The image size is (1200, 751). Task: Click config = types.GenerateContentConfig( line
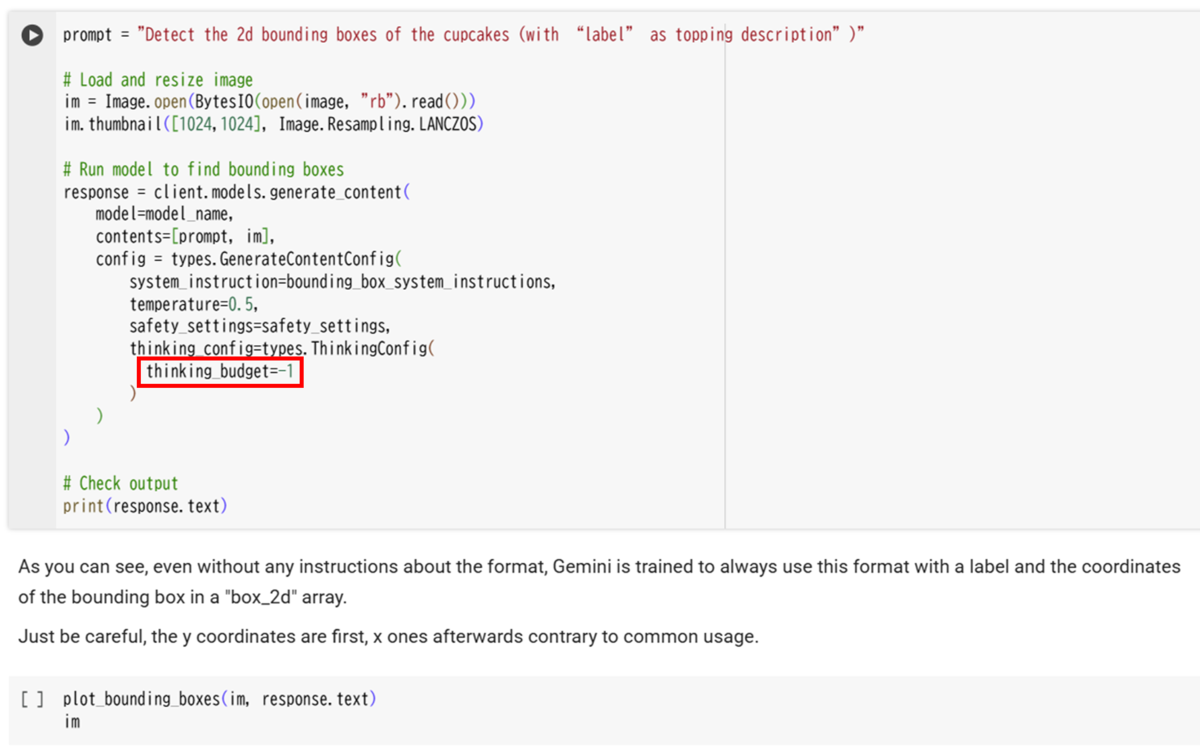pyautogui.click(x=250, y=259)
